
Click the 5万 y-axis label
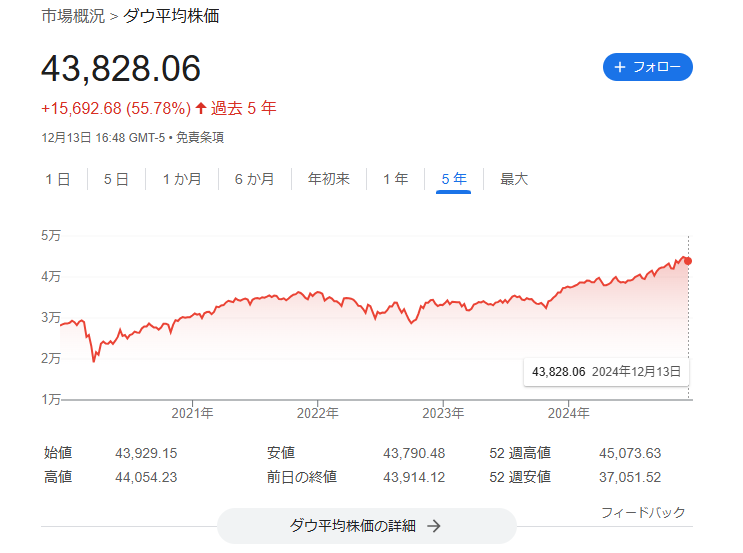[x=51, y=236]
